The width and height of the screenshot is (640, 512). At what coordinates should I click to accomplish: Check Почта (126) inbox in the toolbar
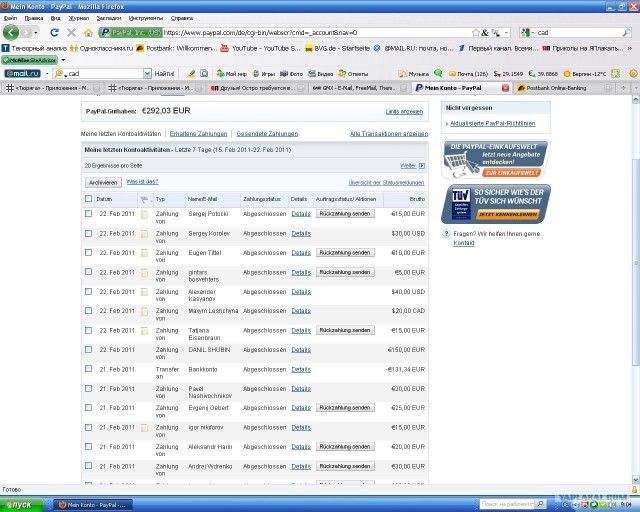468,74
